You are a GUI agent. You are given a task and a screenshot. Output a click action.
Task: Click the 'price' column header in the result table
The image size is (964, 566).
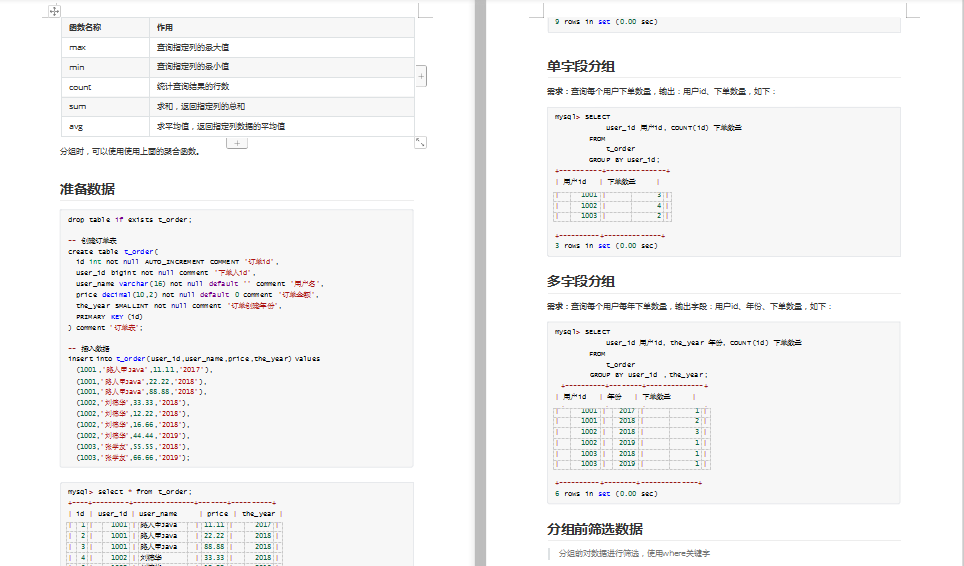tap(217, 514)
